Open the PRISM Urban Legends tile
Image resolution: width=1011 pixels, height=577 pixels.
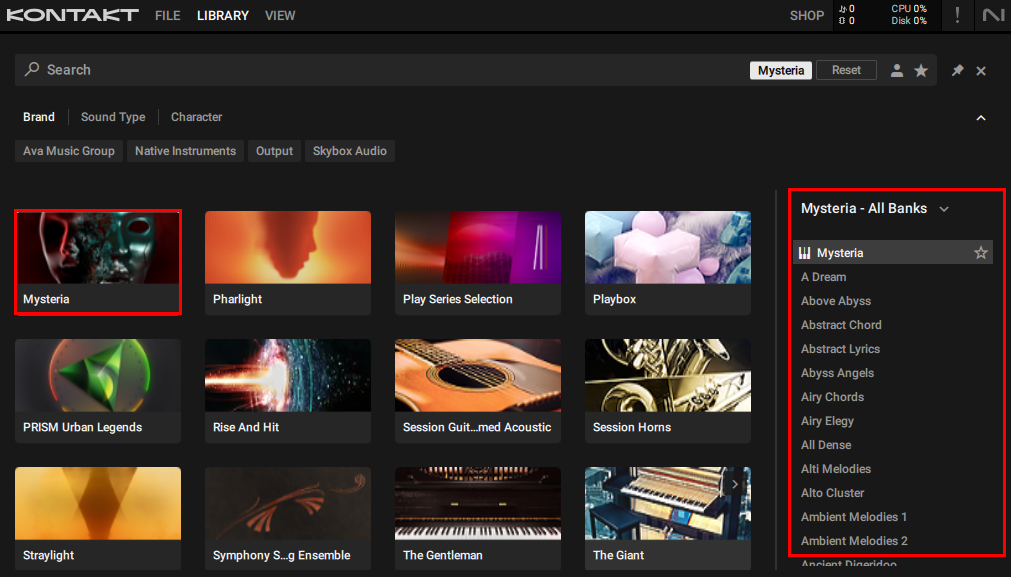(98, 391)
